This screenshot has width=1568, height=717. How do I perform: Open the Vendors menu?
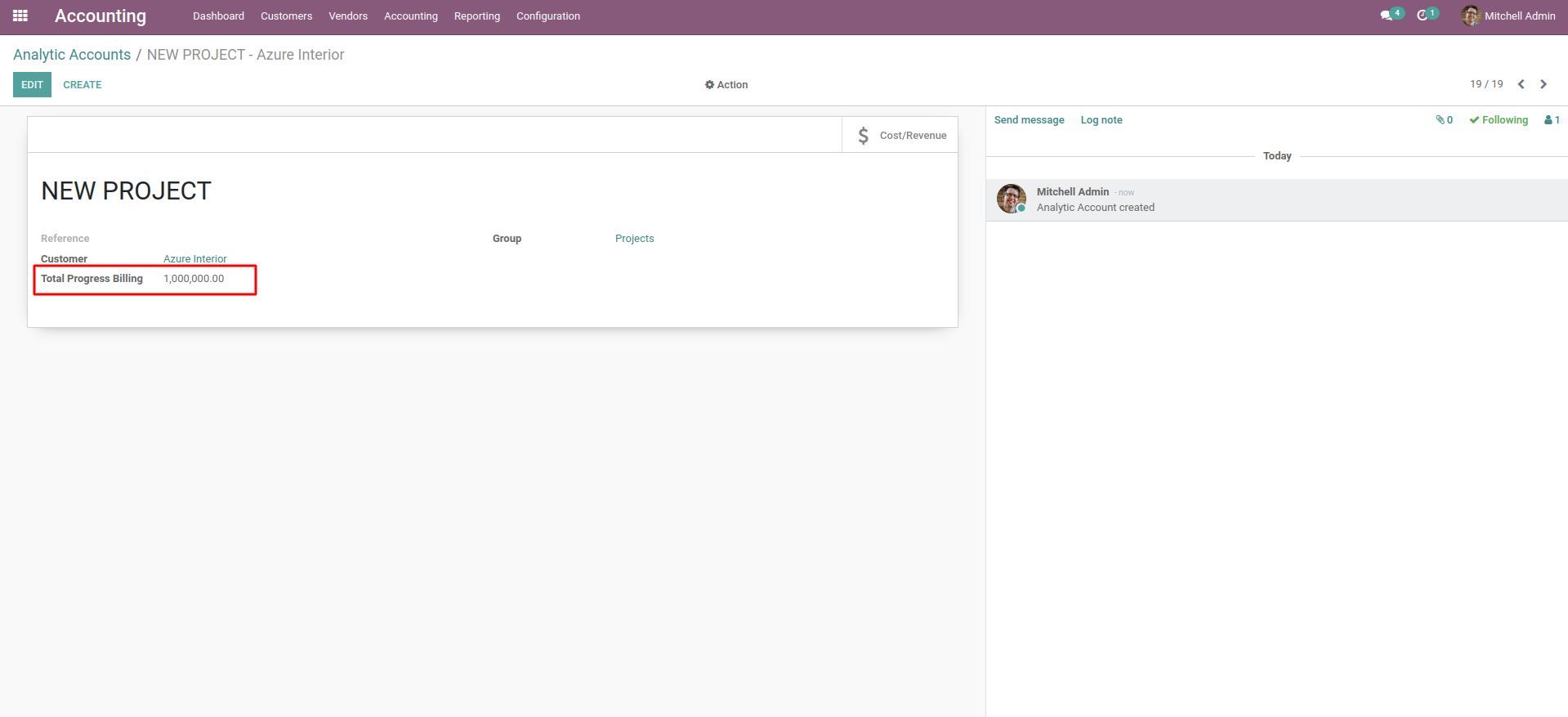click(x=348, y=16)
